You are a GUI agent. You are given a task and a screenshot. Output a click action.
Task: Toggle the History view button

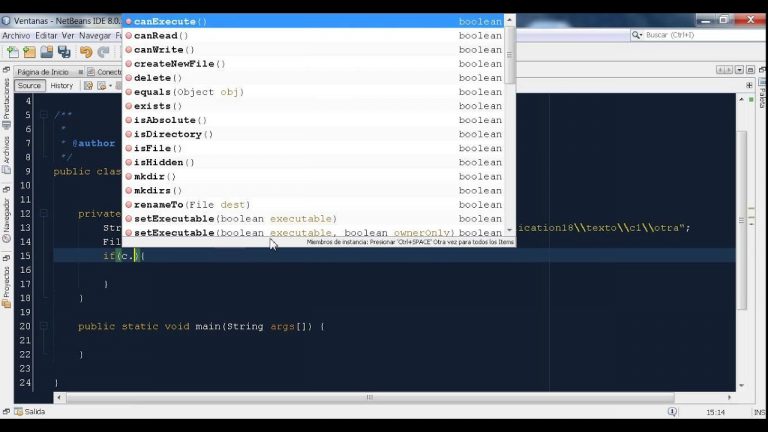pyautogui.click(x=62, y=86)
